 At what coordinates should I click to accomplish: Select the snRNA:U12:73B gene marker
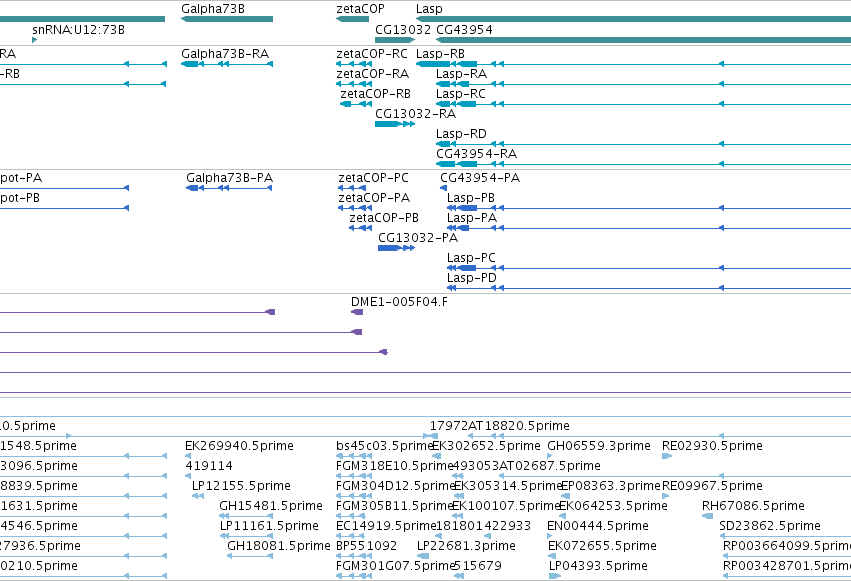[x=35, y=40]
